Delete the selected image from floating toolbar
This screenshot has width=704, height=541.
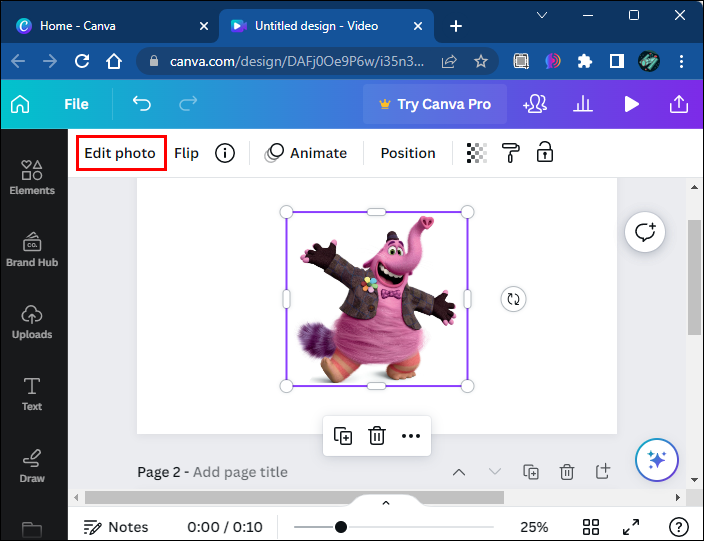coord(377,436)
